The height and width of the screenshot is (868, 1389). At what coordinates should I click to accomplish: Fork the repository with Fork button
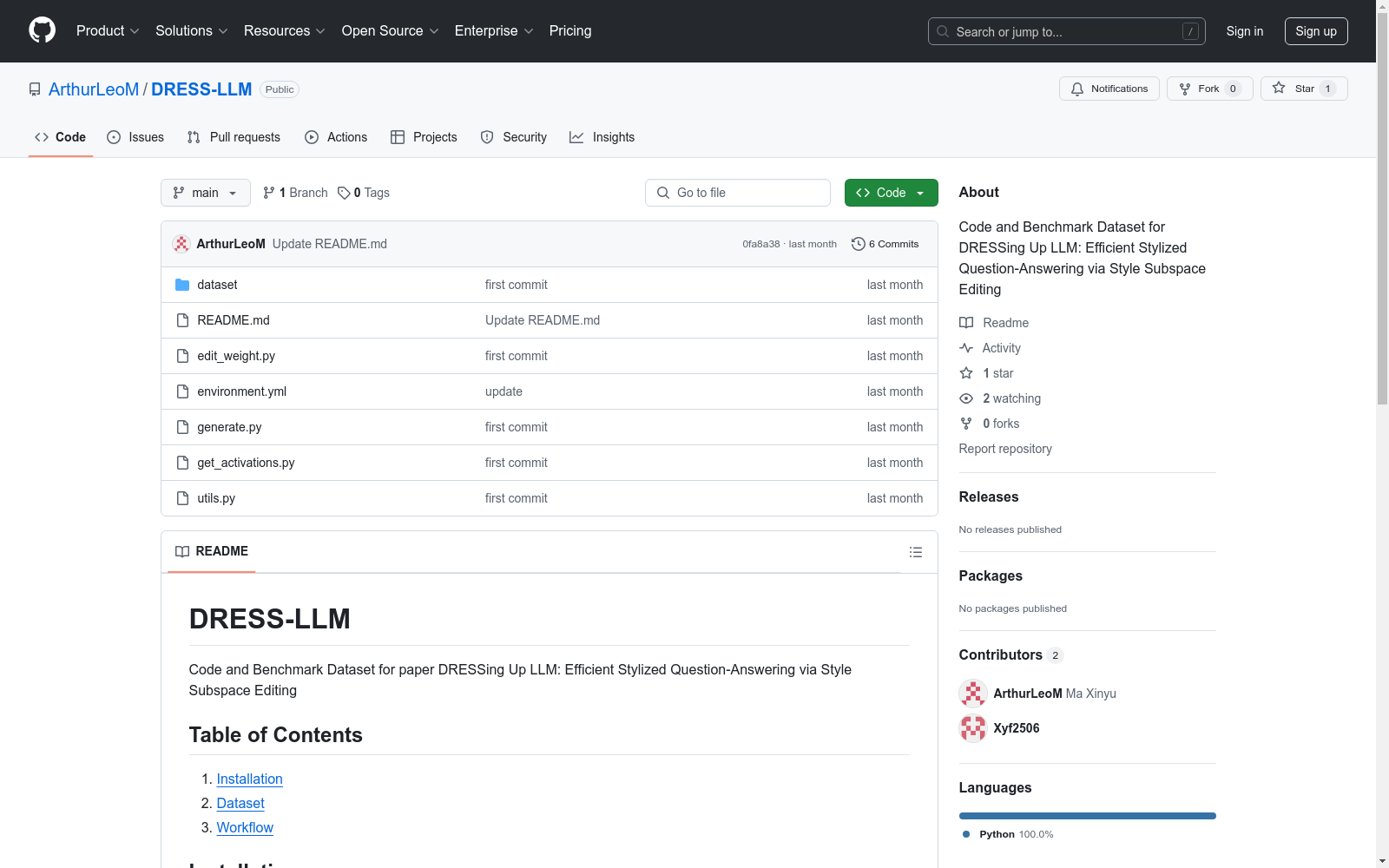1209,89
